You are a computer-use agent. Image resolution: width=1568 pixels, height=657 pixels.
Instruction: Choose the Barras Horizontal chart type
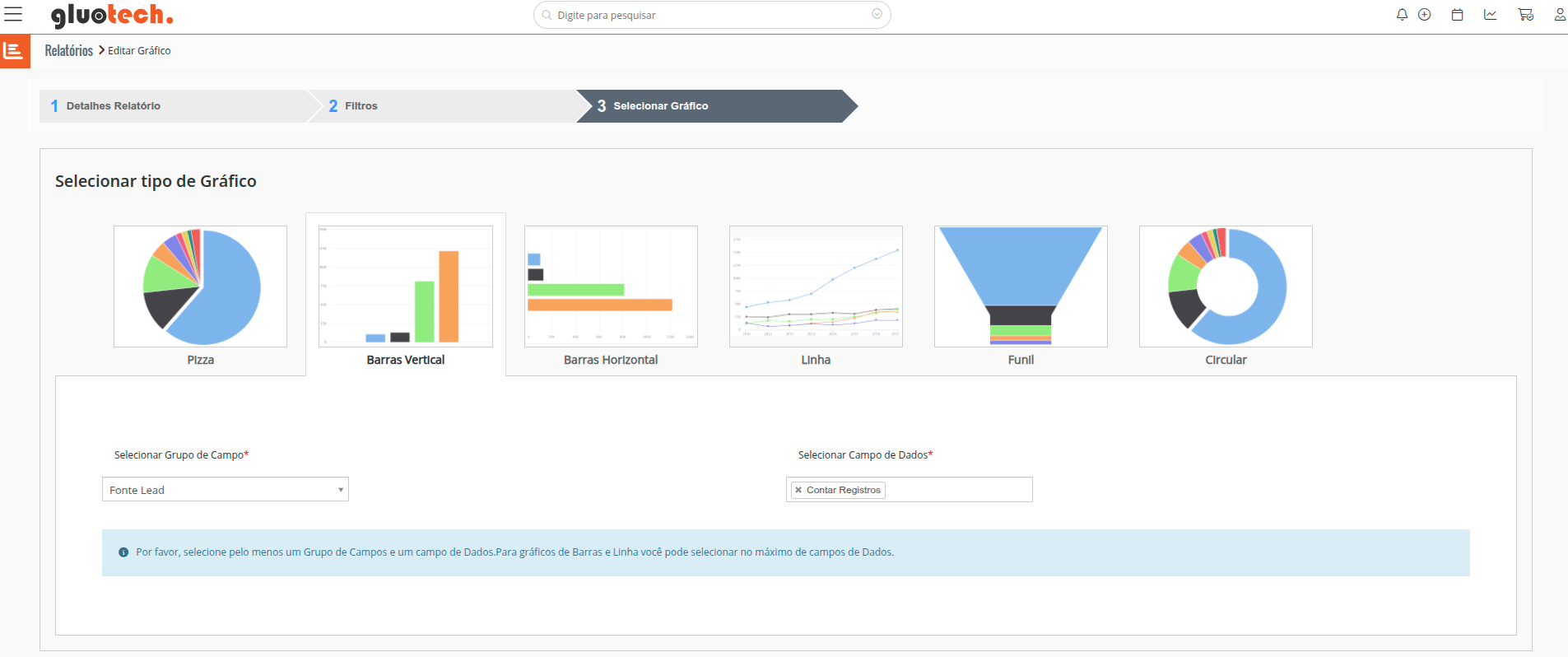[611, 287]
